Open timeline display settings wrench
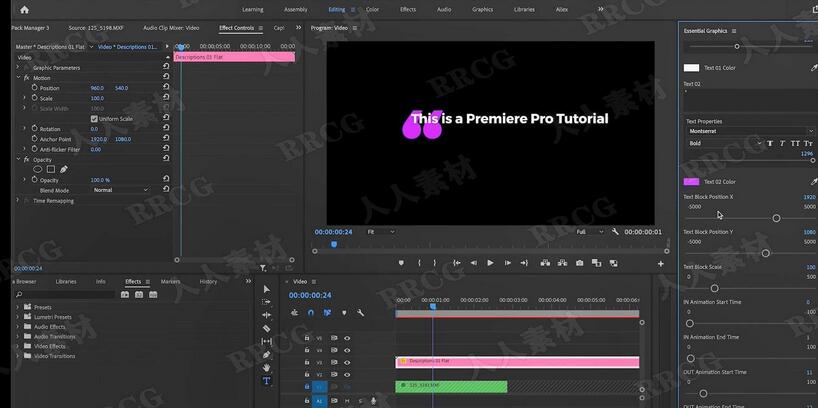This screenshot has width=818, height=408. pos(360,313)
